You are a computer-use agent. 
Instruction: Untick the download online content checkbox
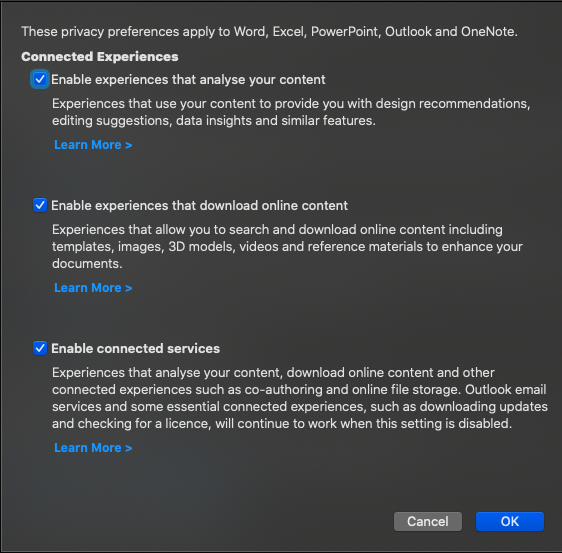(40, 205)
